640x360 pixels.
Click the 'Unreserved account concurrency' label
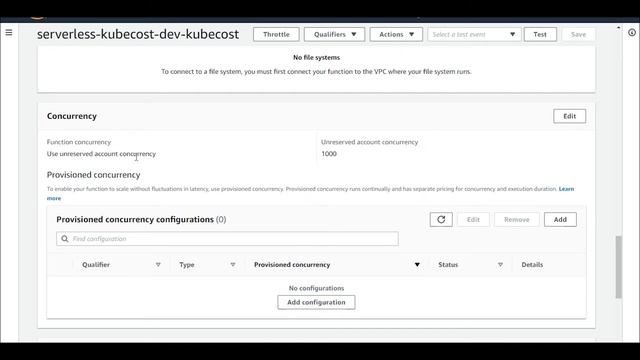[x=369, y=142]
